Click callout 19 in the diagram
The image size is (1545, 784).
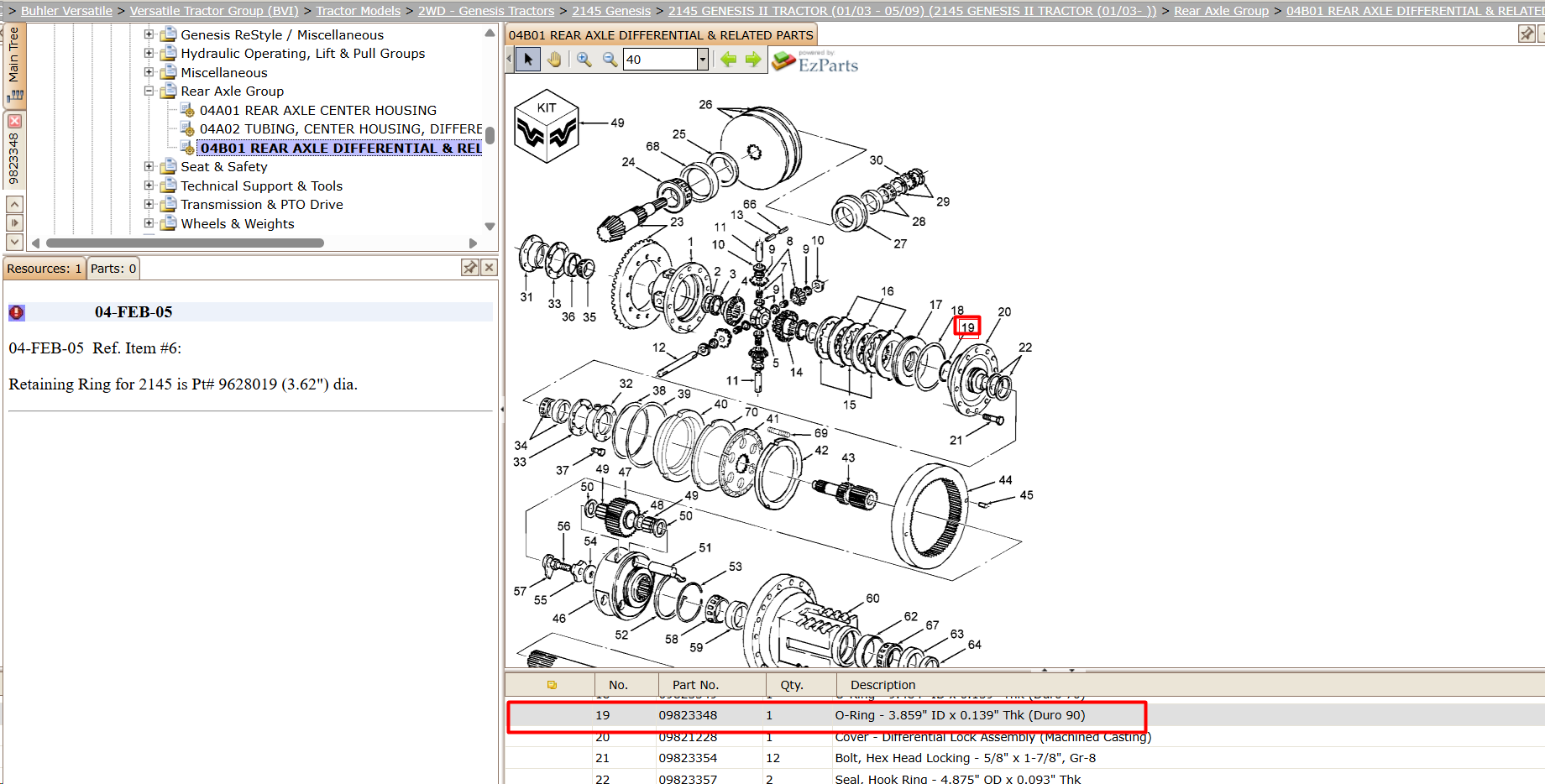(967, 327)
